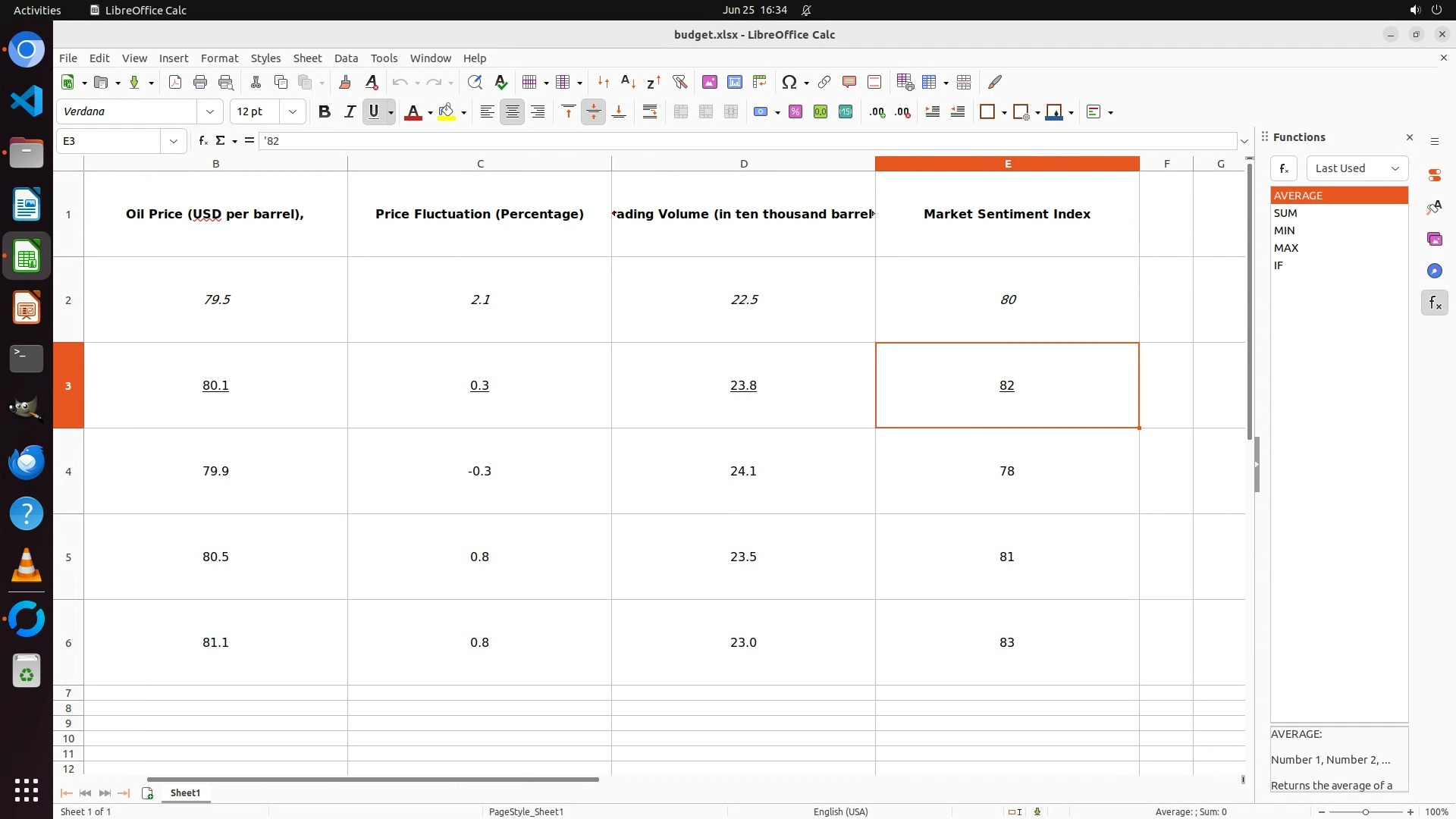Click the Sort Ascending icon
Viewport: 1456px width, 819px height.
click(x=628, y=82)
